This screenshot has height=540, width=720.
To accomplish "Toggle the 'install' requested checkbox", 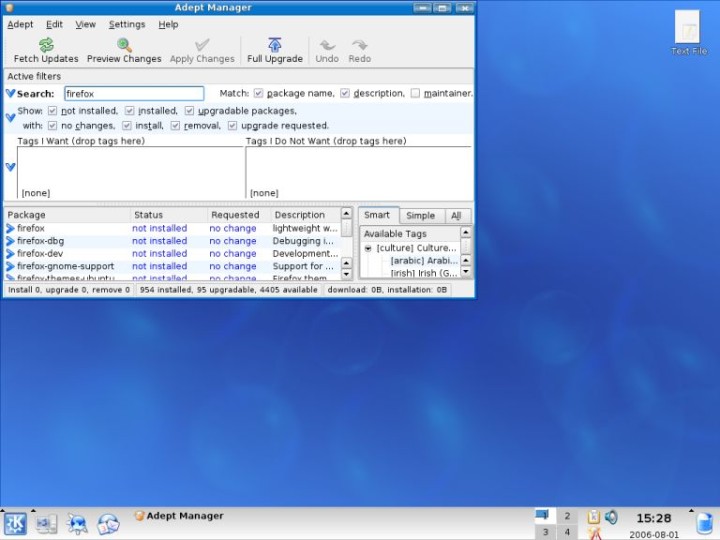I will coord(127,125).
